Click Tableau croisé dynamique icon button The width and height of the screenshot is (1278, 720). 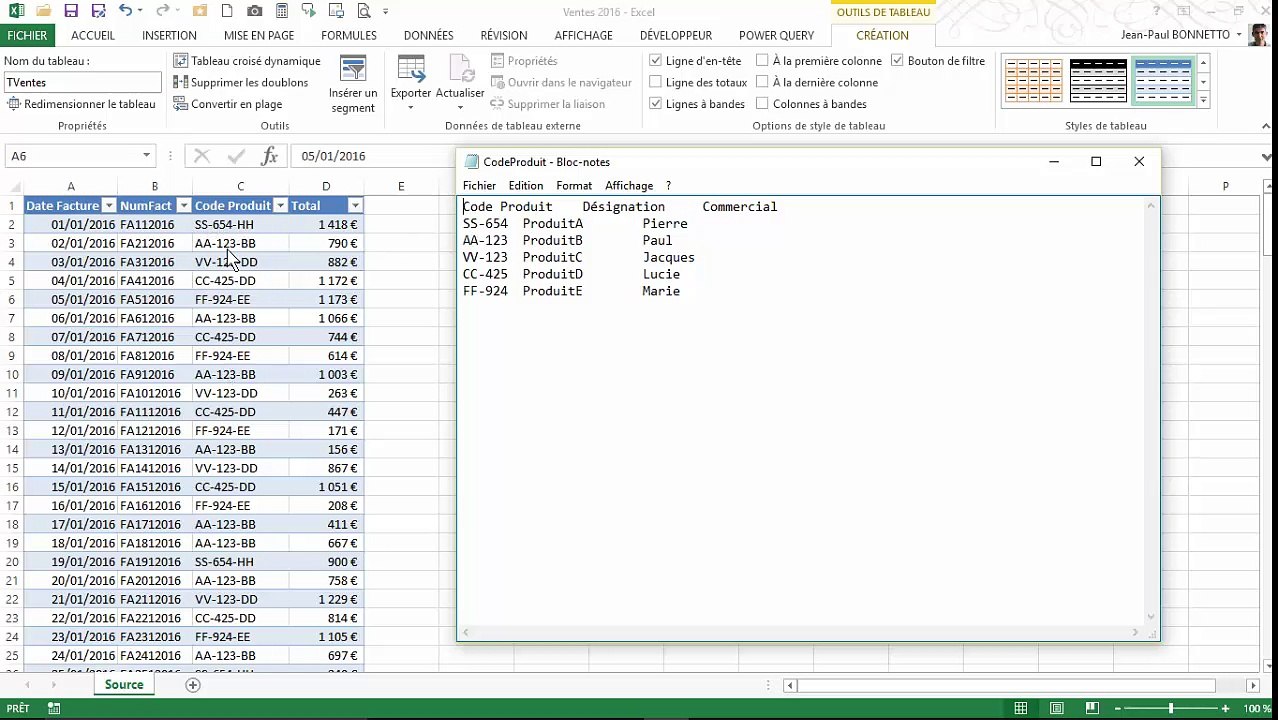click(246, 61)
